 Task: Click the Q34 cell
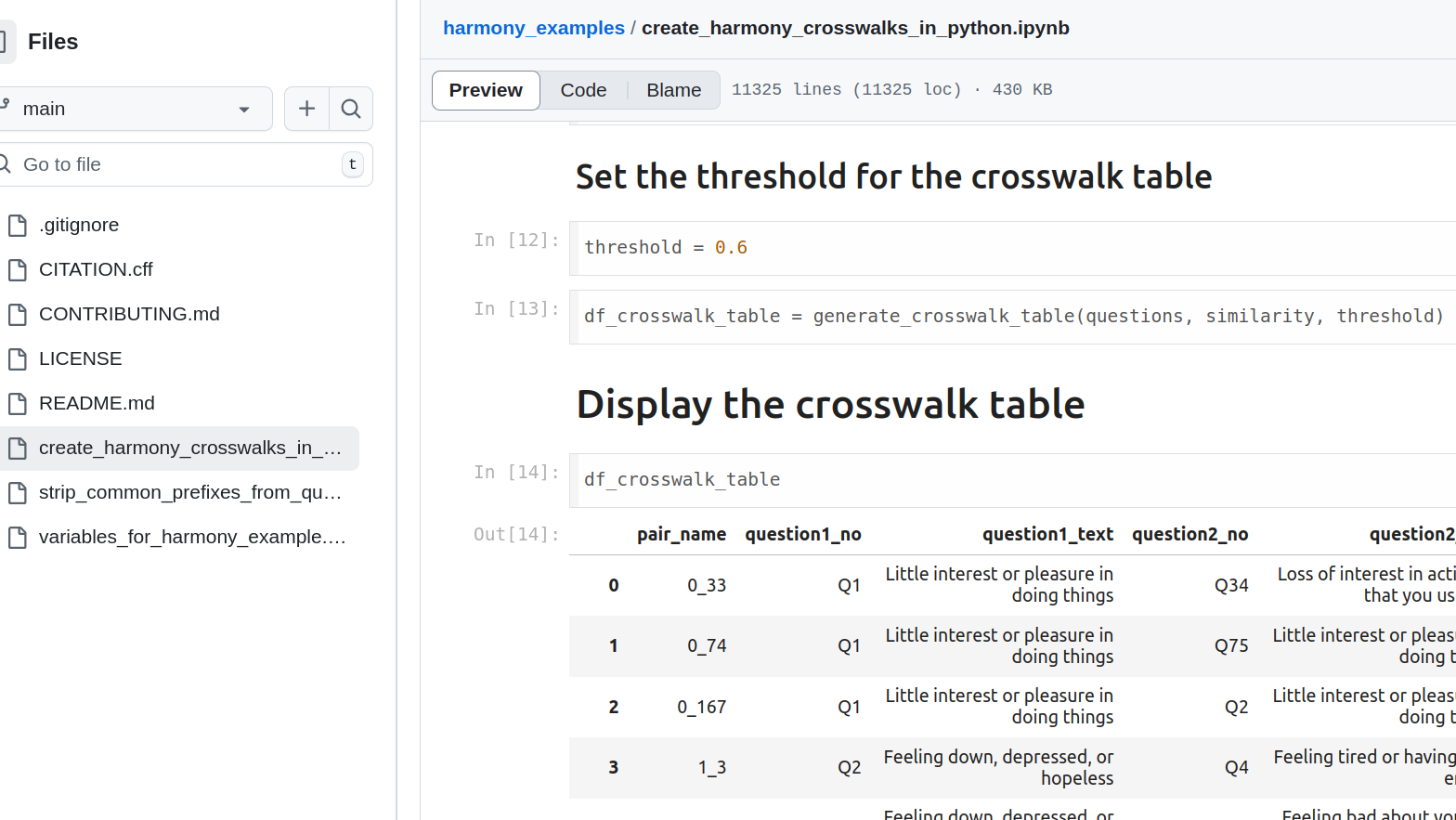1231,585
